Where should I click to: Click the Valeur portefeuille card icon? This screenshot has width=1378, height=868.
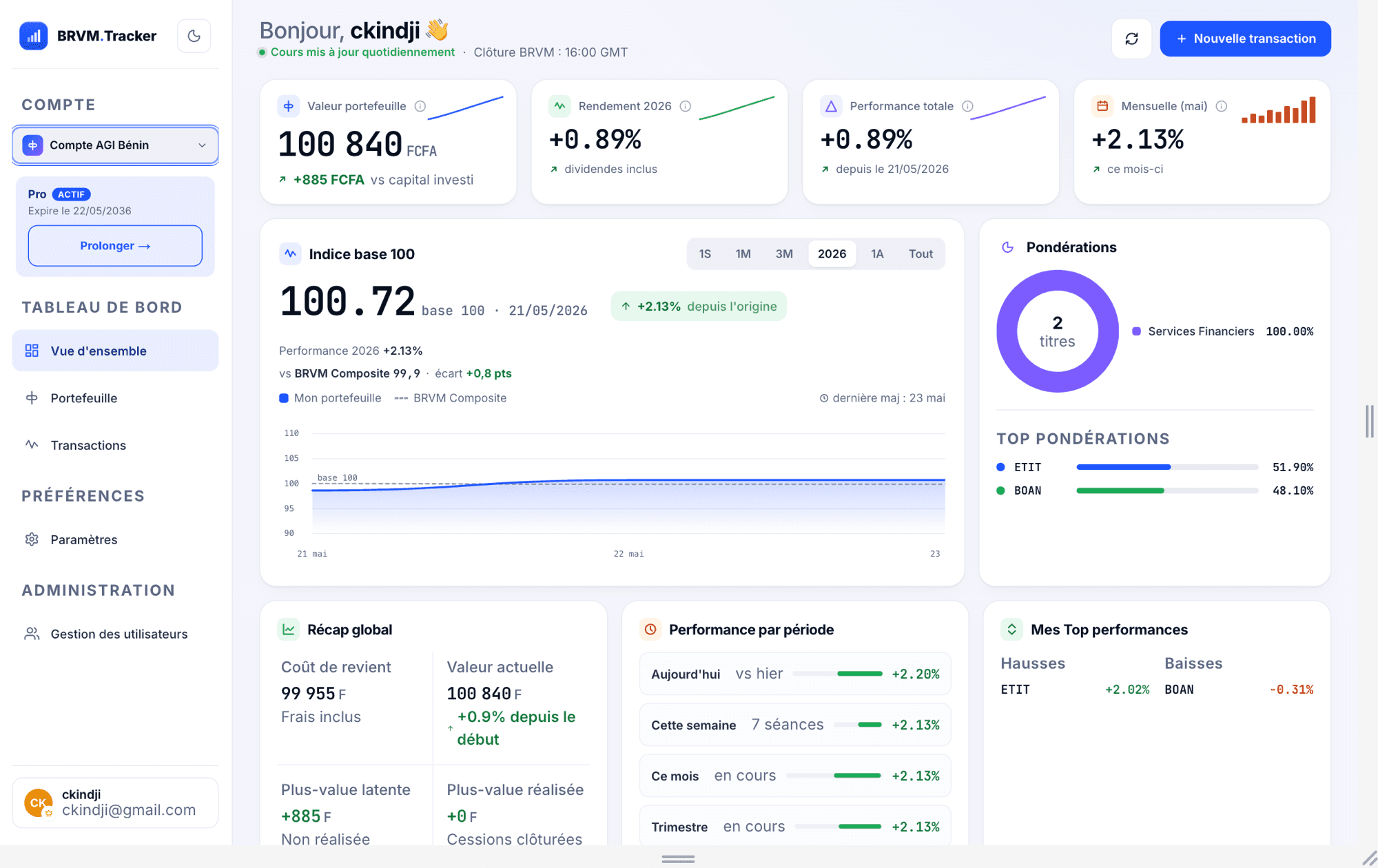pyautogui.click(x=289, y=106)
